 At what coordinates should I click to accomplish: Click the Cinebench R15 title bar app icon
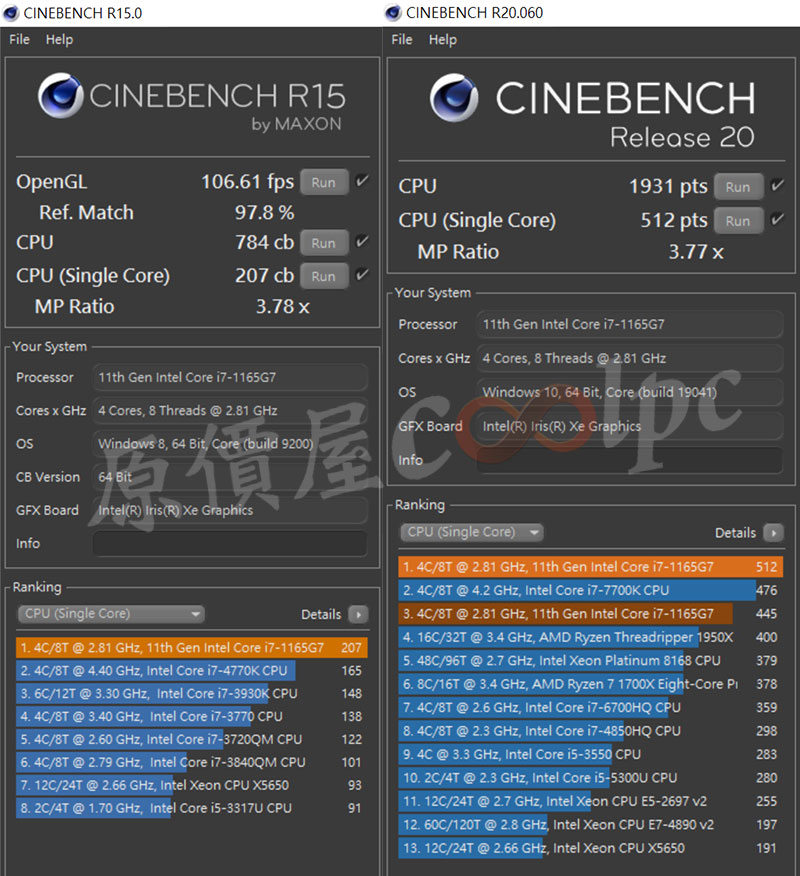point(11,13)
